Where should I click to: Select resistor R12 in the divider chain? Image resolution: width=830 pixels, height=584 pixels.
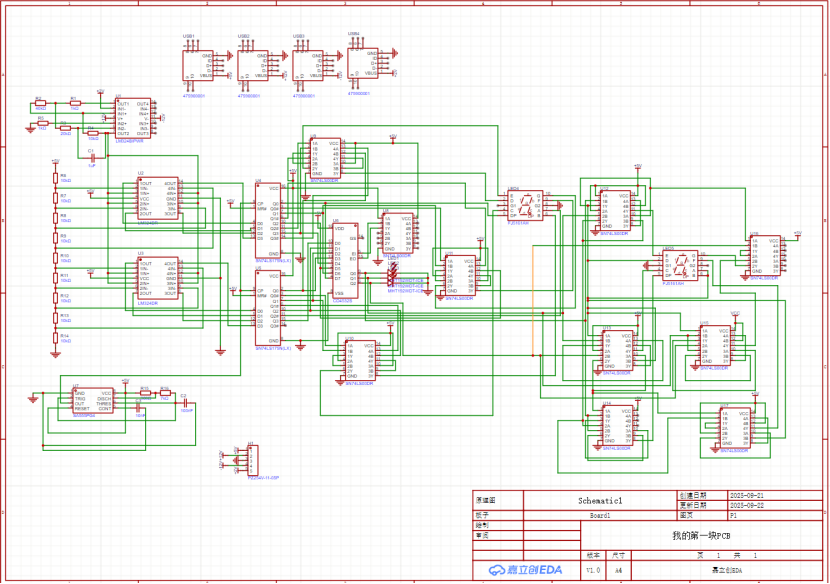click(55, 298)
